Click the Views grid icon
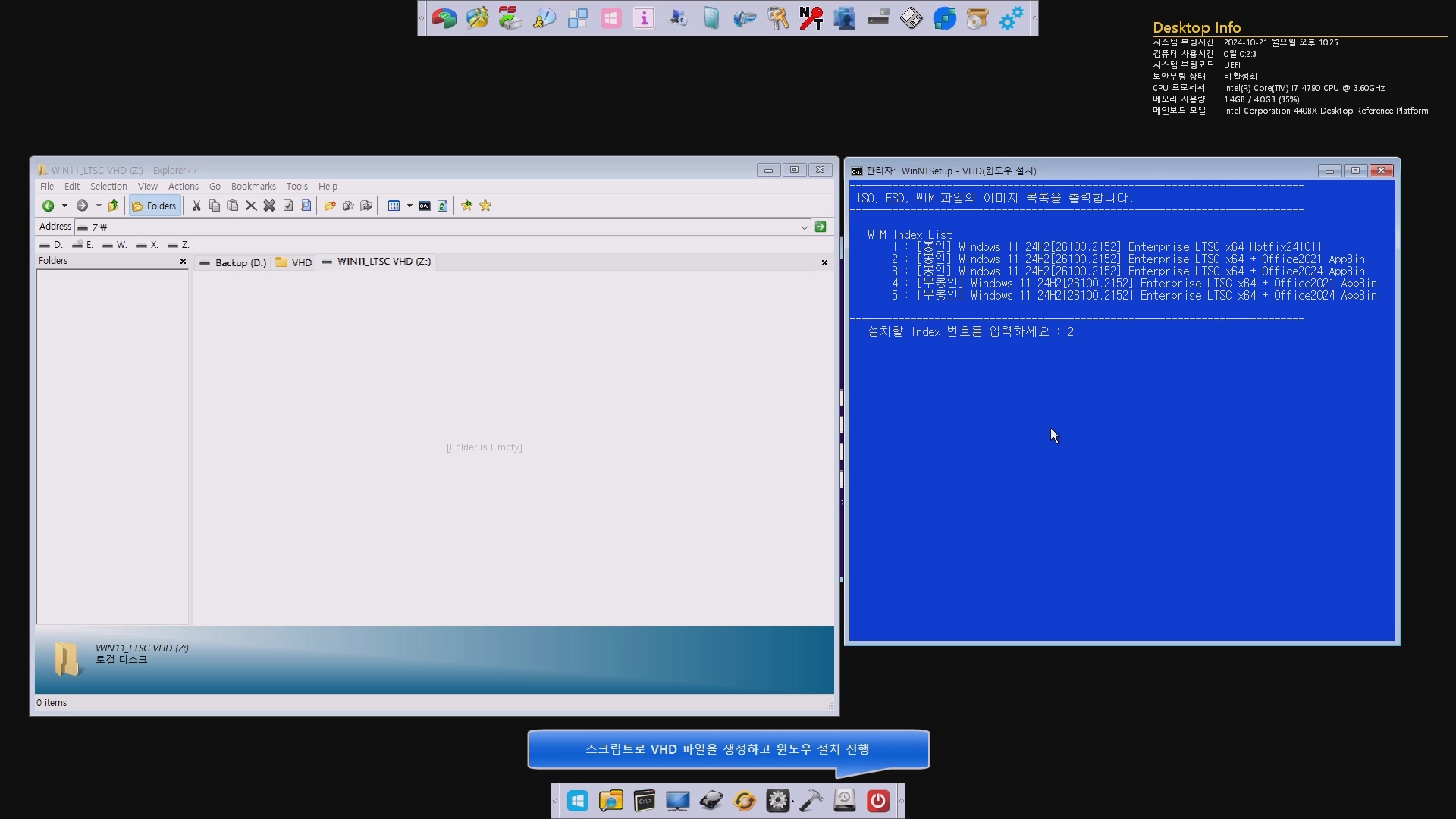Image resolution: width=1456 pixels, height=819 pixels. pos(394,206)
